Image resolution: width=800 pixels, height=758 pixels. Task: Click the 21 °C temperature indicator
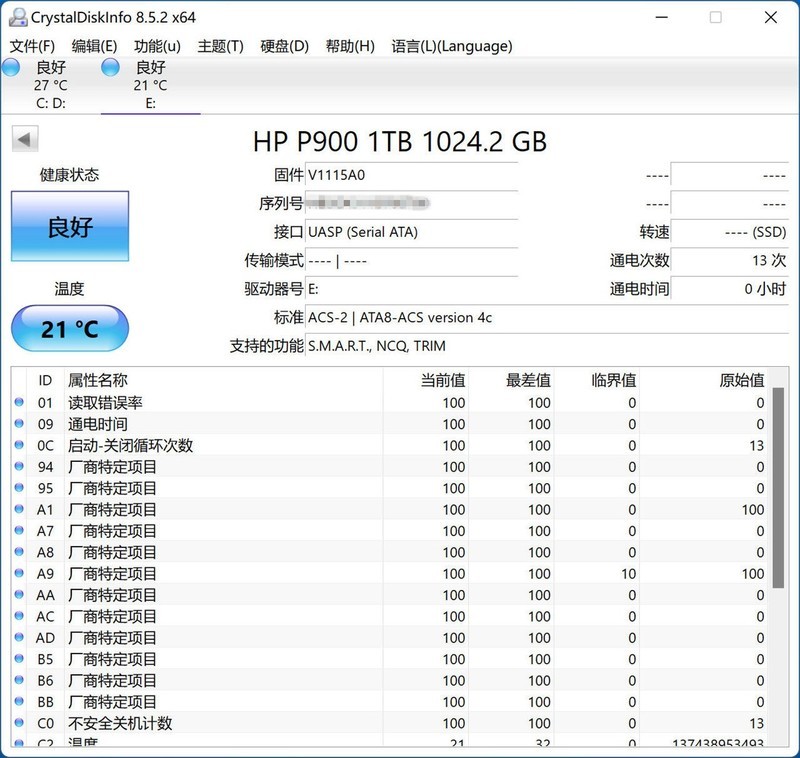(69, 328)
